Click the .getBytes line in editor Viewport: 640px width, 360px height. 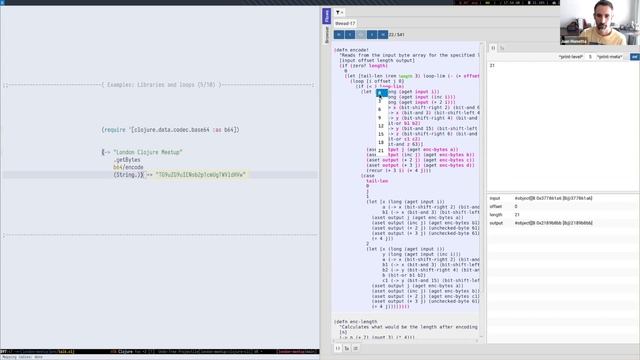127,160
